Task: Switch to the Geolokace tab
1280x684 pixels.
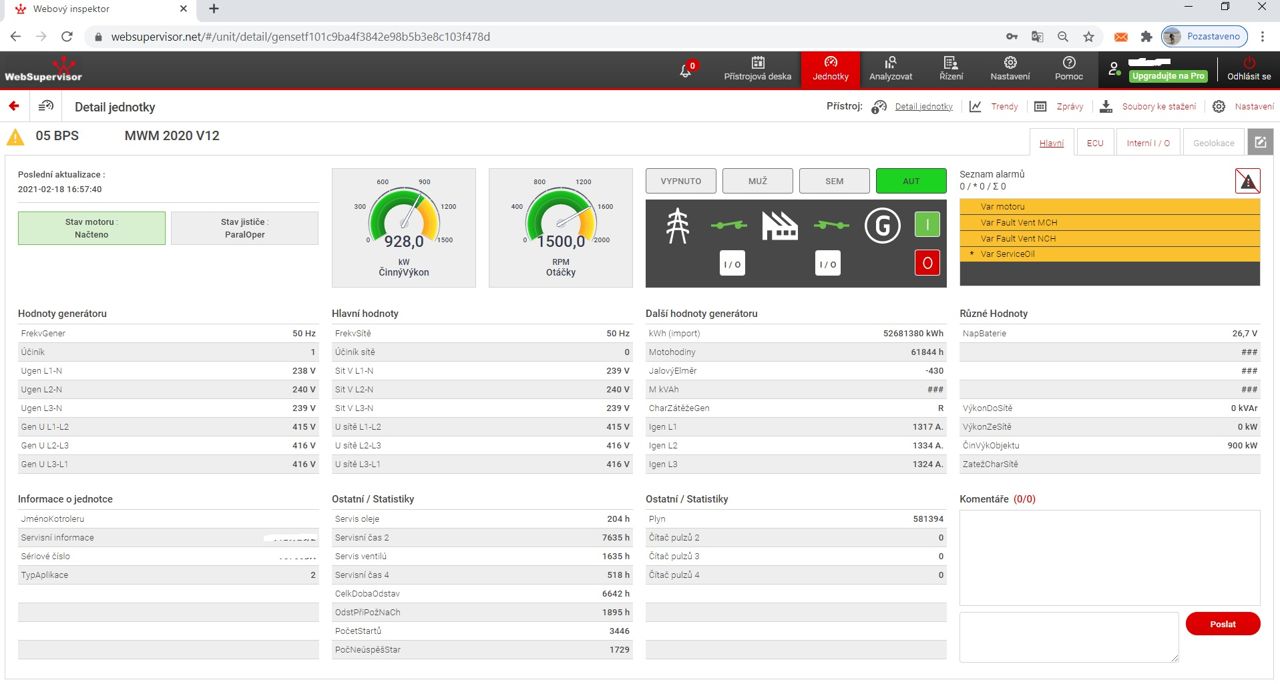Action: click(1213, 143)
